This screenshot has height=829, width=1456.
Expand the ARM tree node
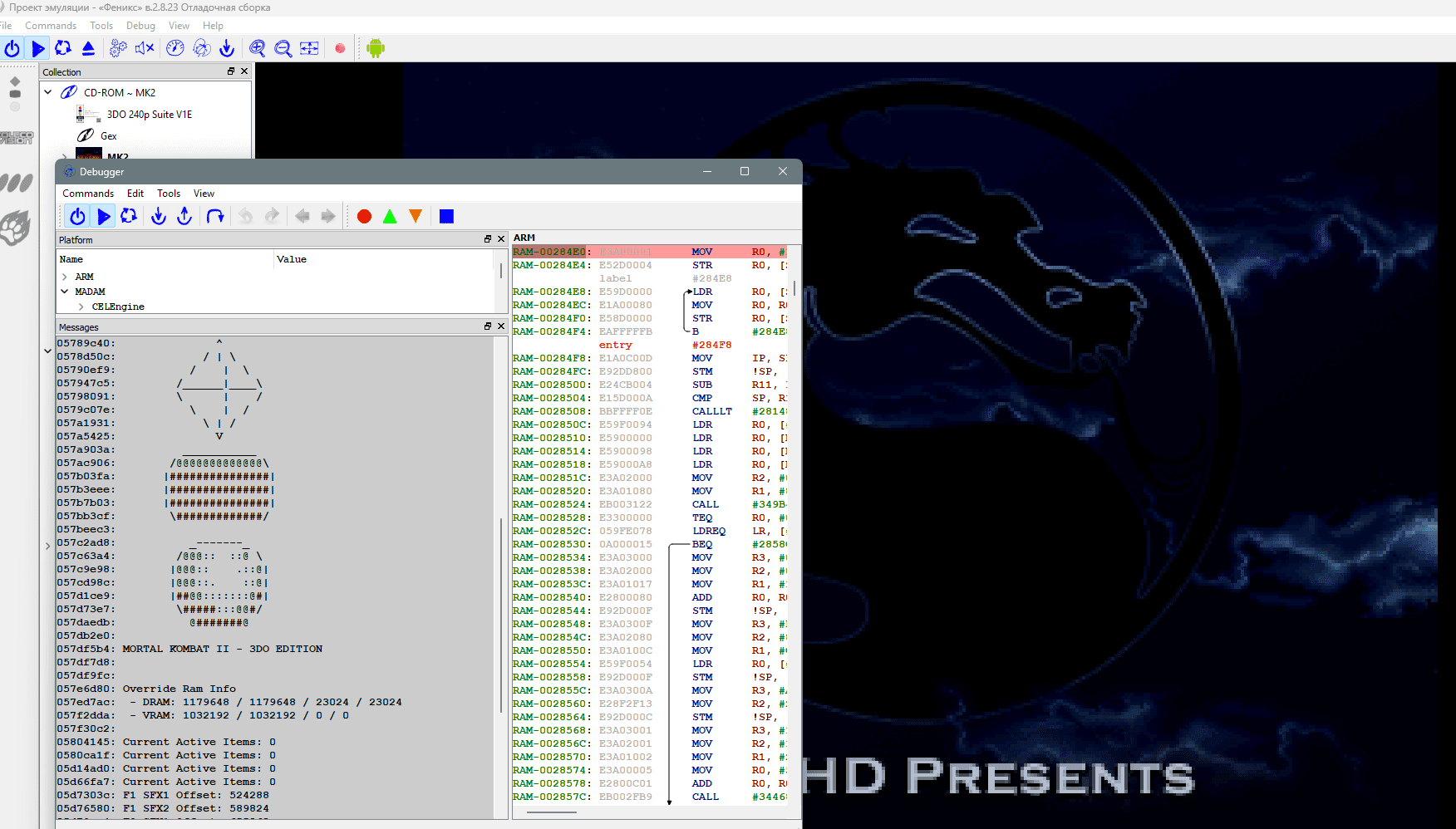pos(65,277)
